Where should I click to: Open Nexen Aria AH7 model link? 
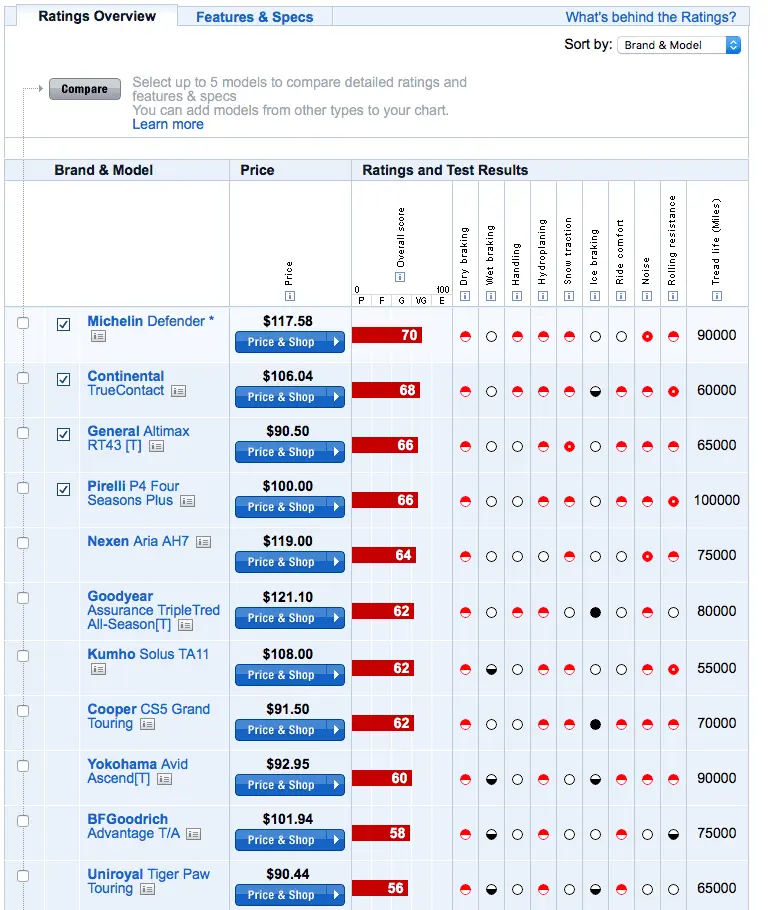pyautogui.click(x=138, y=541)
